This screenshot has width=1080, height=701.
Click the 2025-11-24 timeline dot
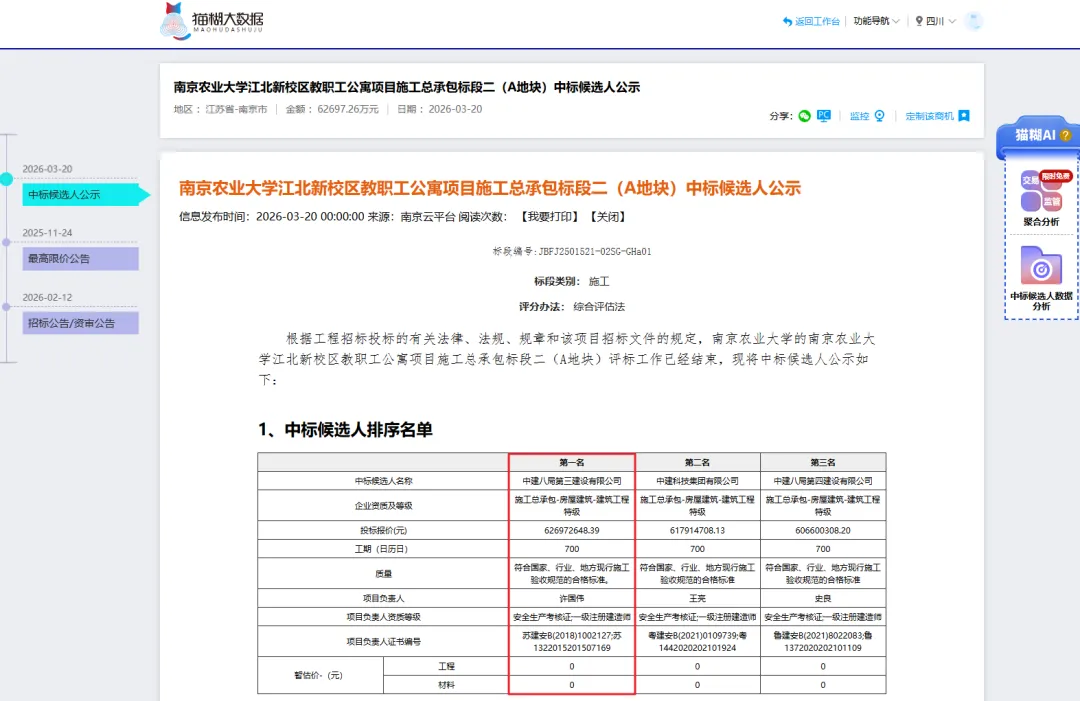[6, 242]
